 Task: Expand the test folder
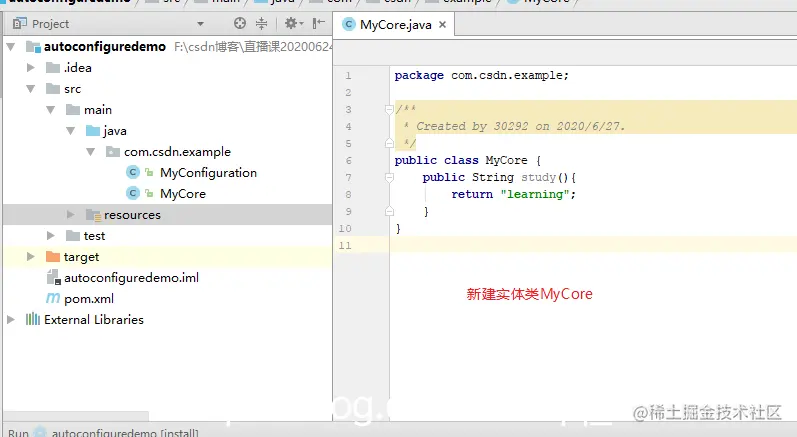(50, 235)
